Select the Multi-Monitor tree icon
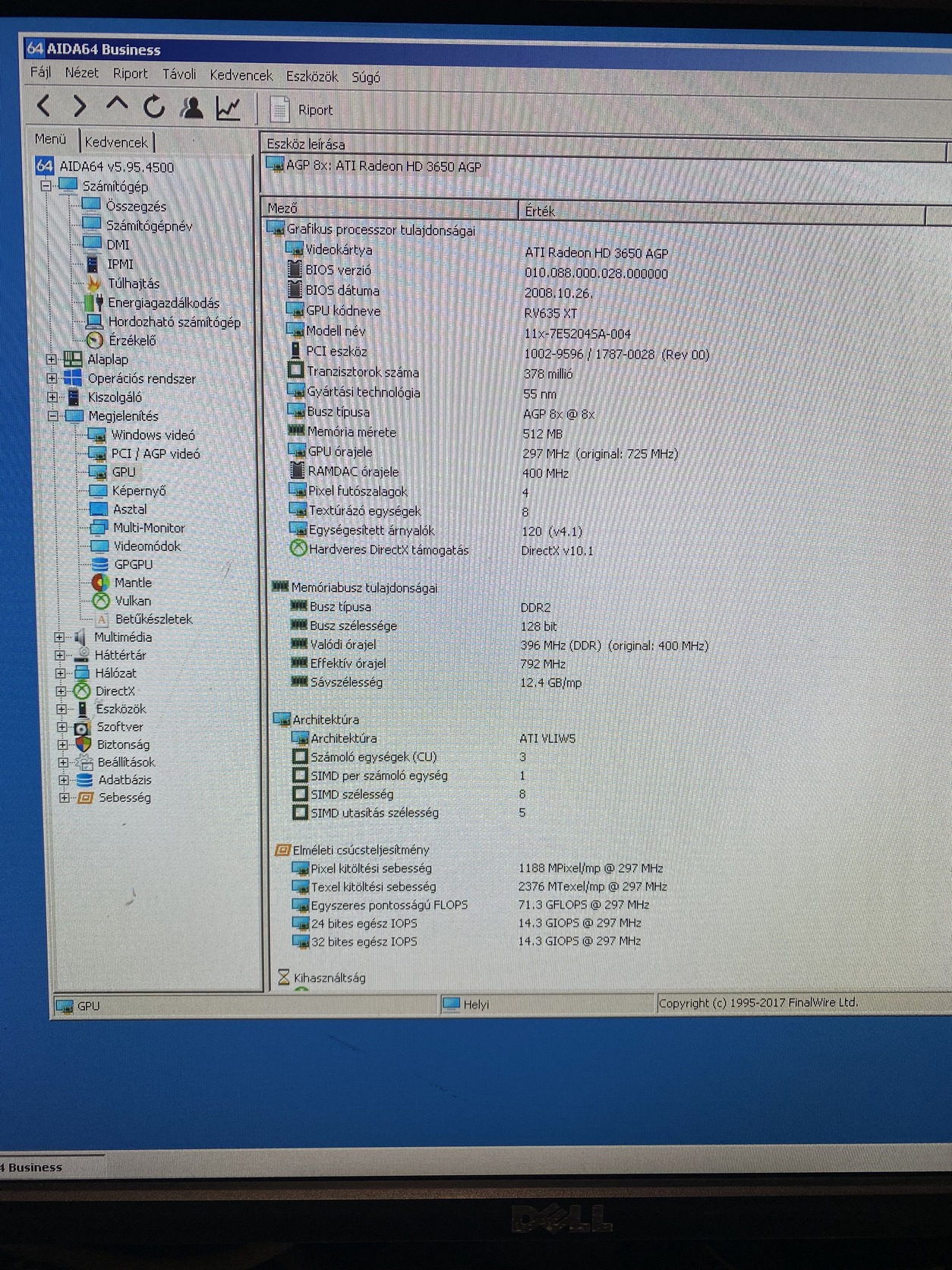 tap(99, 527)
